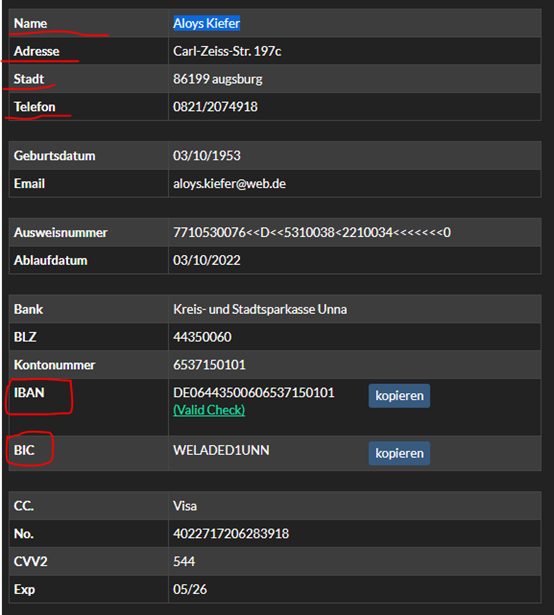Screen dimensions: 554x615
Task: Click the Exp value cell
Action: [x=355, y=589]
